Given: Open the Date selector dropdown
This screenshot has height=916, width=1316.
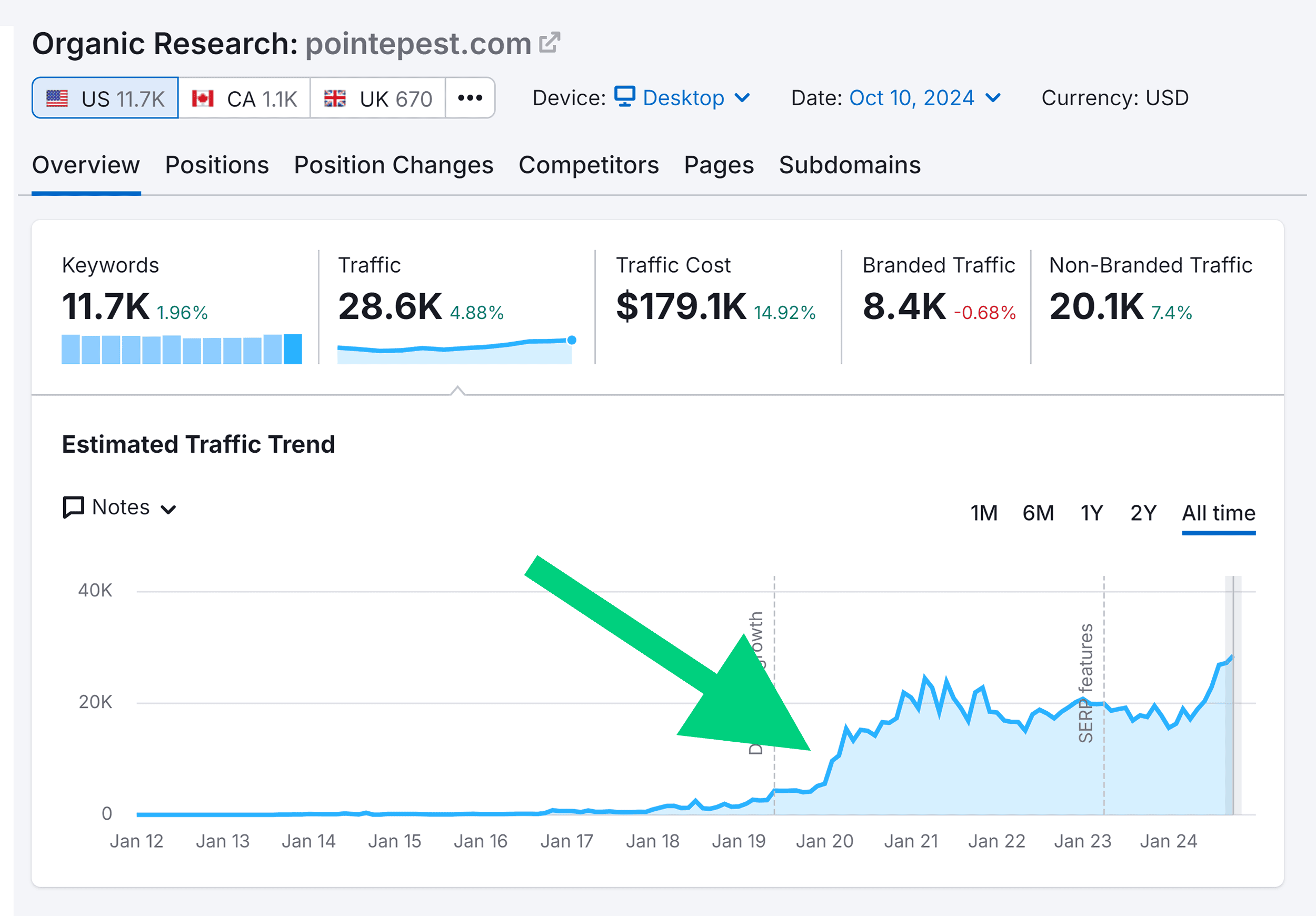Looking at the screenshot, I should click(994, 97).
